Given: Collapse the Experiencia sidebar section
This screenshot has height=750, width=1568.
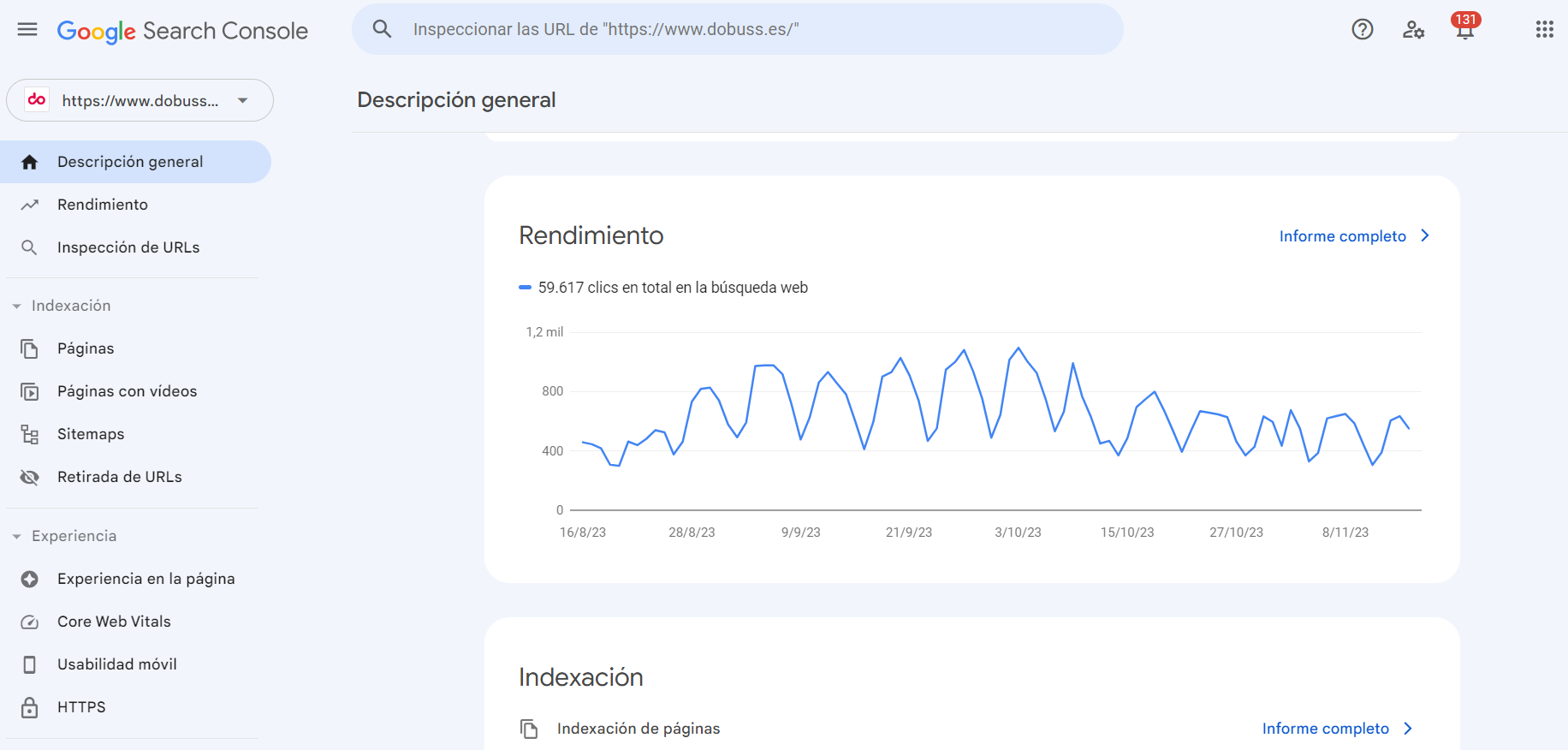Looking at the screenshot, I should pos(64,536).
